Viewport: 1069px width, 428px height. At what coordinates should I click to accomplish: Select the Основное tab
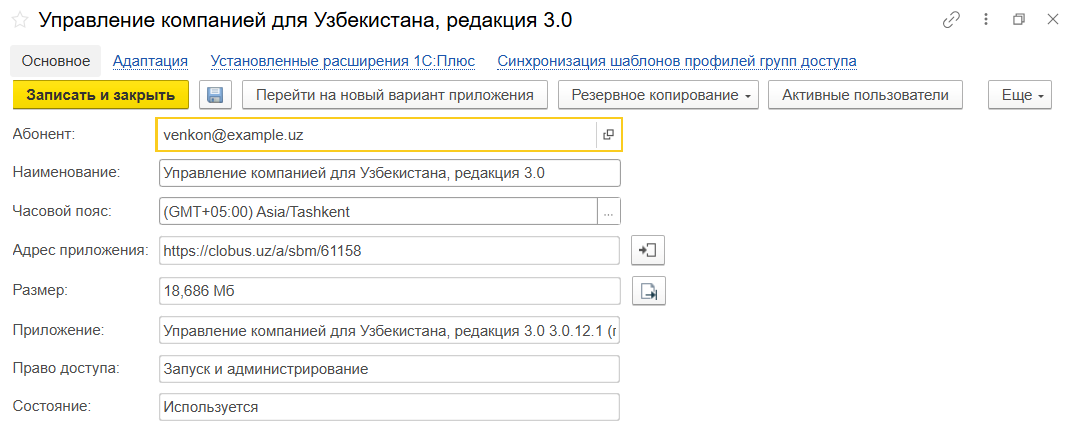click(56, 61)
